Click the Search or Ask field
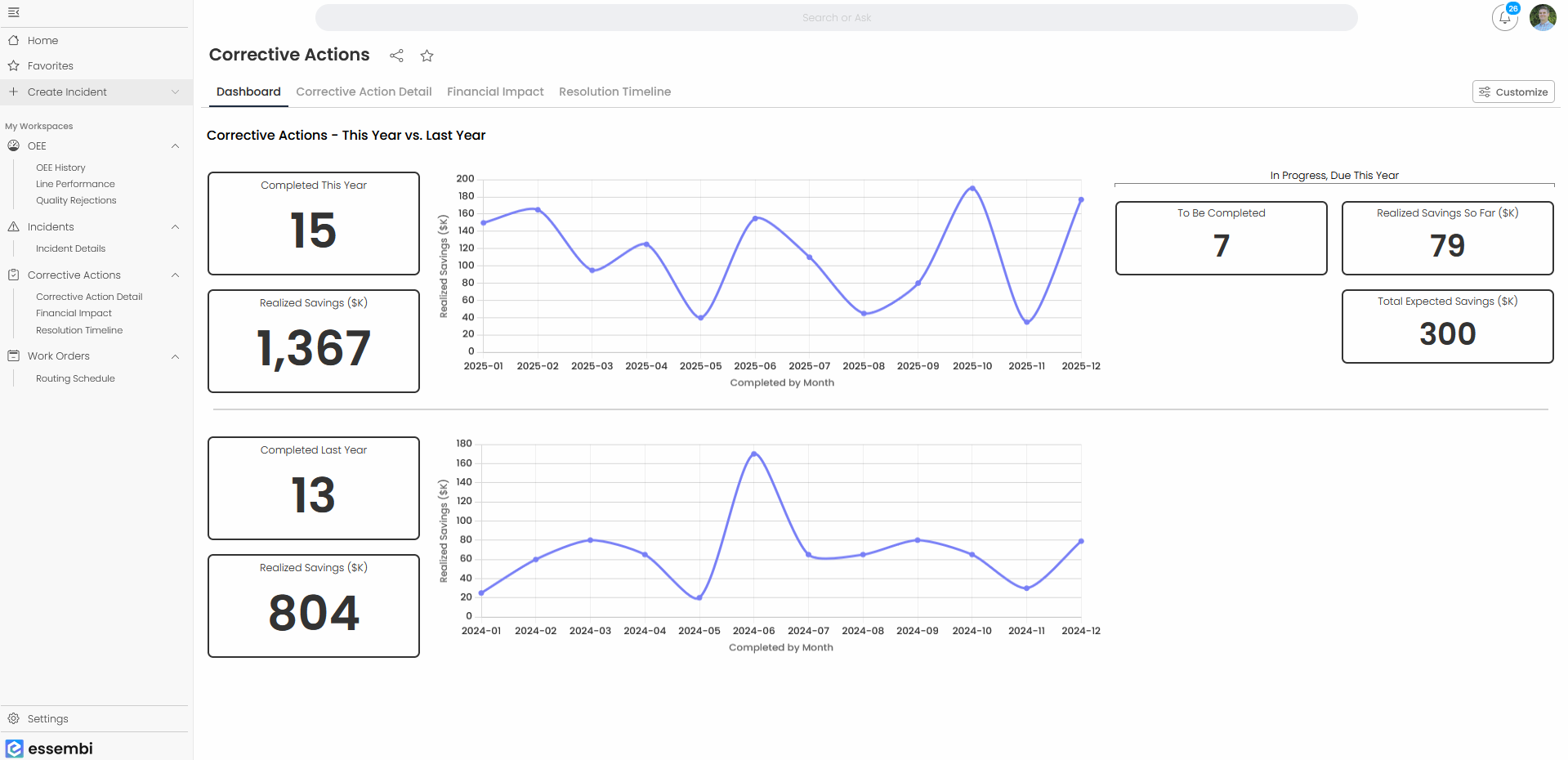This screenshot has height=760, width=1568. pos(836,18)
